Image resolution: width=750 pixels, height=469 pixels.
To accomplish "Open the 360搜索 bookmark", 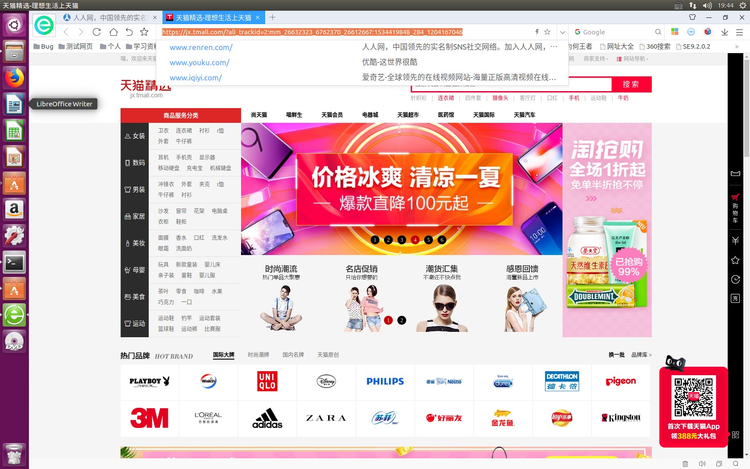I will [654, 46].
